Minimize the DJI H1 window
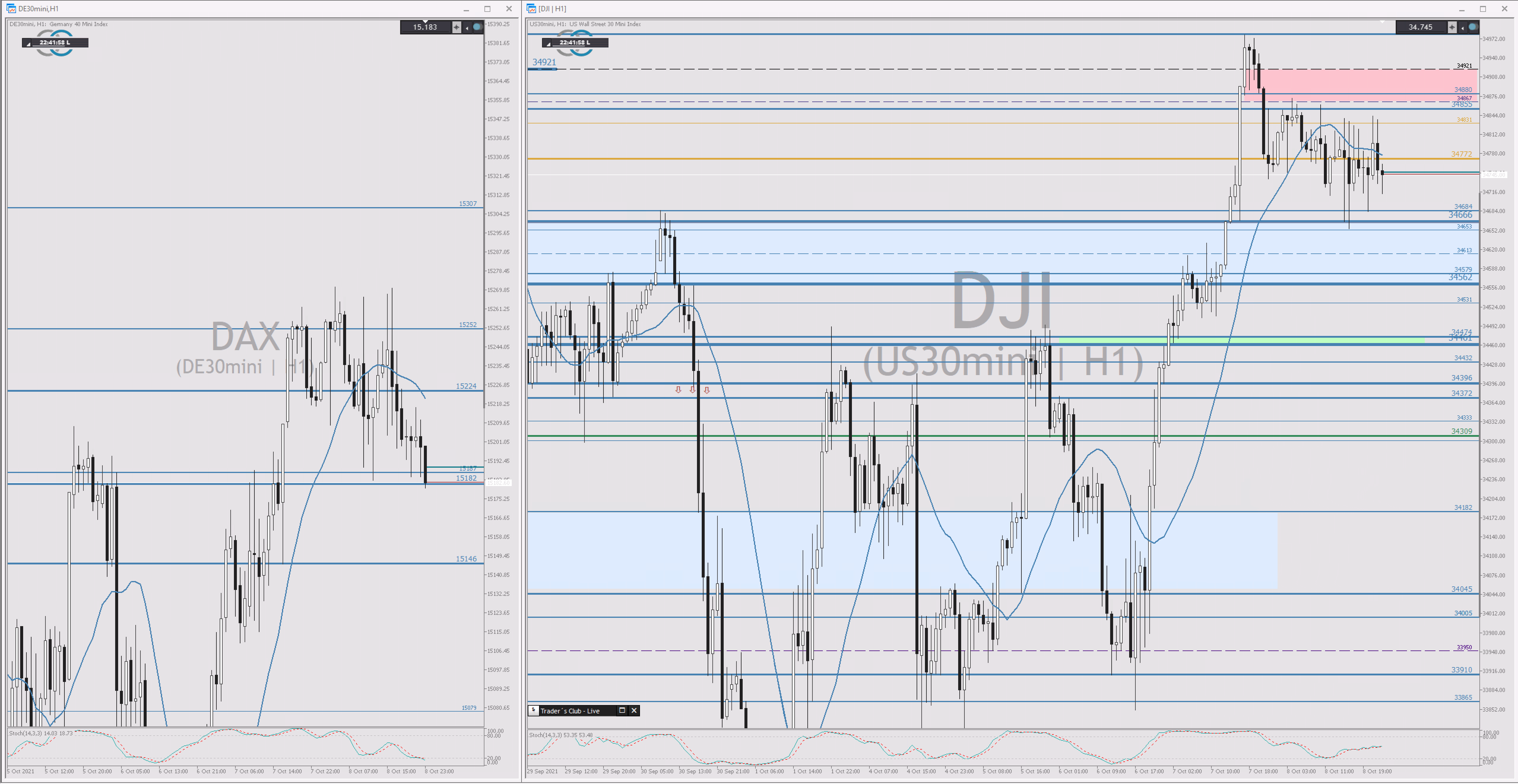This screenshot has height=784, width=1518. (x=1462, y=9)
